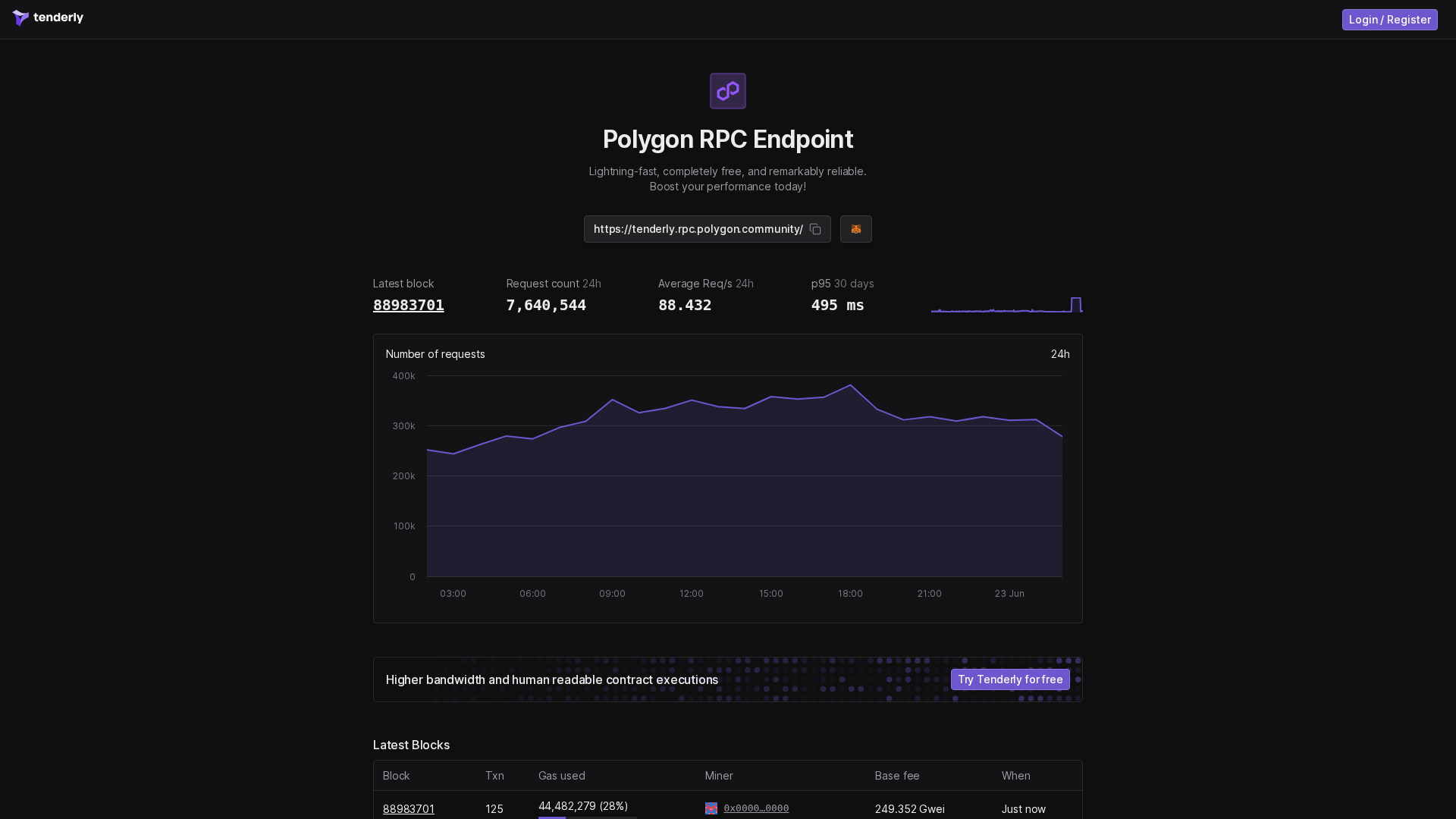Click gas used text 44,482,279 (28%)
This screenshot has height=819, width=1456.
click(583, 806)
